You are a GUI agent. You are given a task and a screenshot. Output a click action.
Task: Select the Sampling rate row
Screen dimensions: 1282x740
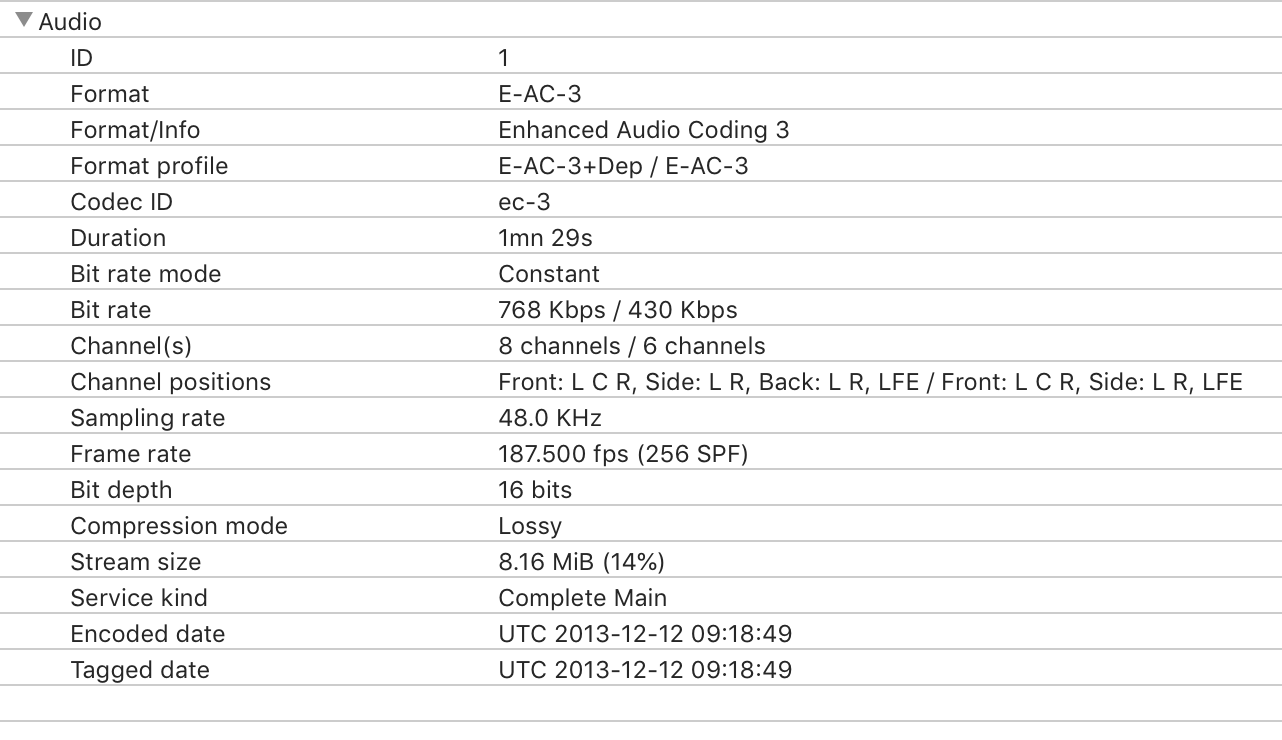641,417
